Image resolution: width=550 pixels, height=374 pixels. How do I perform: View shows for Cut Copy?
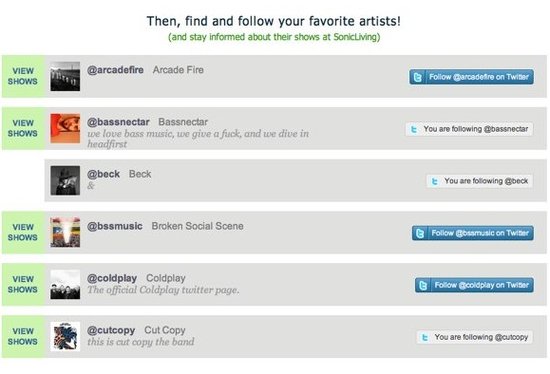pos(23,336)
